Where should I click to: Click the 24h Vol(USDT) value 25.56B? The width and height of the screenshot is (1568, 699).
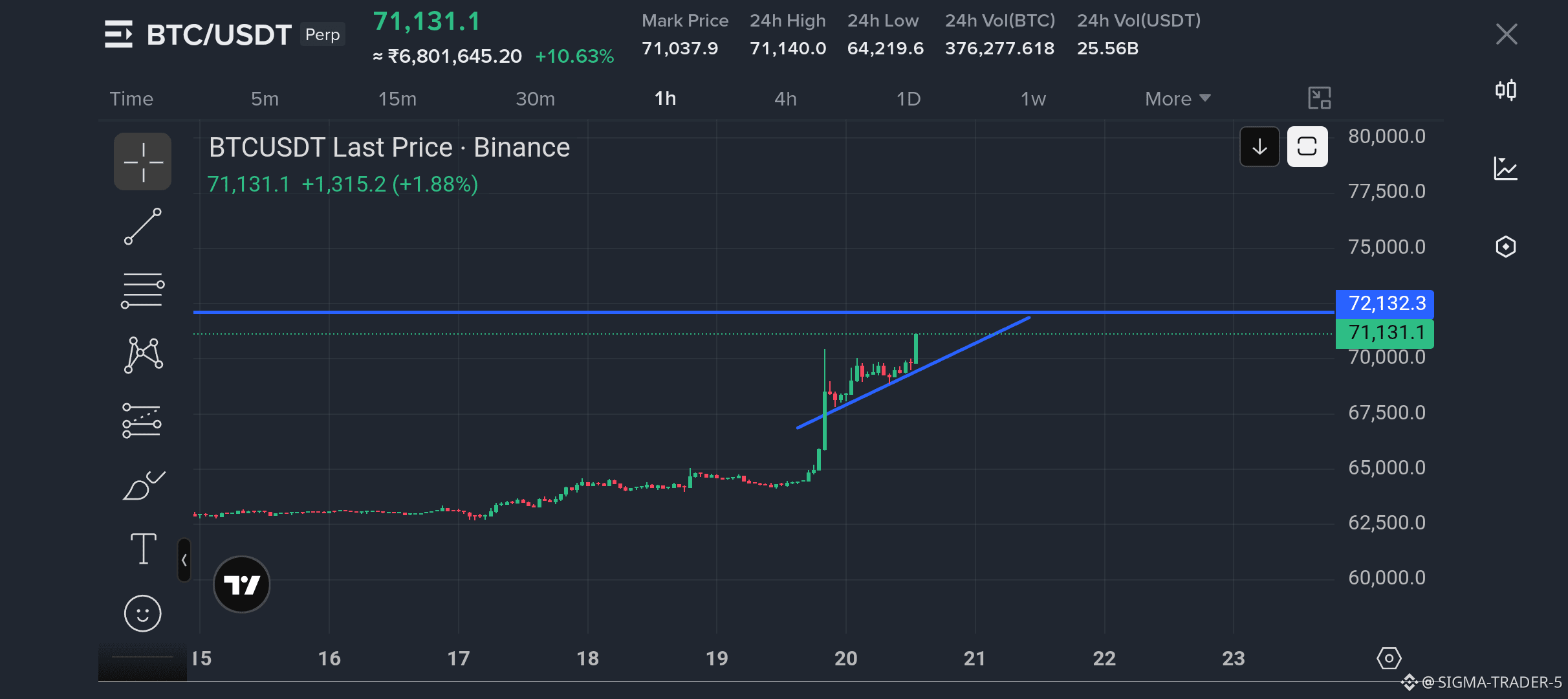click(1107, 49)
